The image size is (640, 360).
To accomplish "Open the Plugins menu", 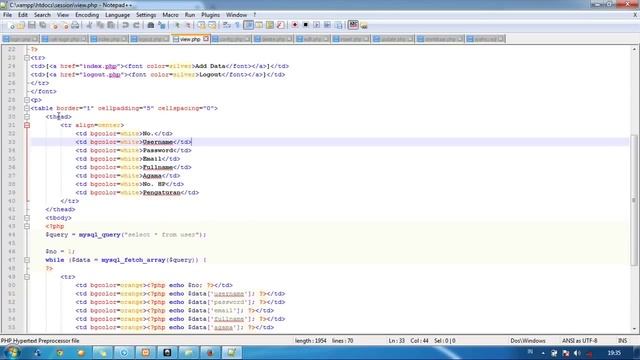I will pyautogui.click(x=210, y=15).
